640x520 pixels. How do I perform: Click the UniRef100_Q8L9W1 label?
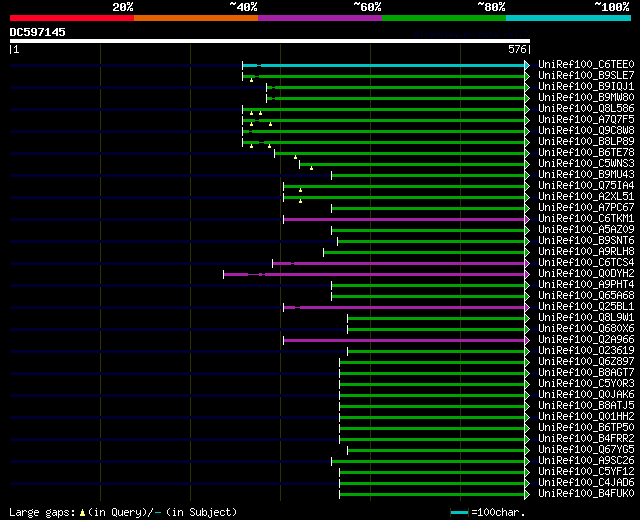[586, 318]
